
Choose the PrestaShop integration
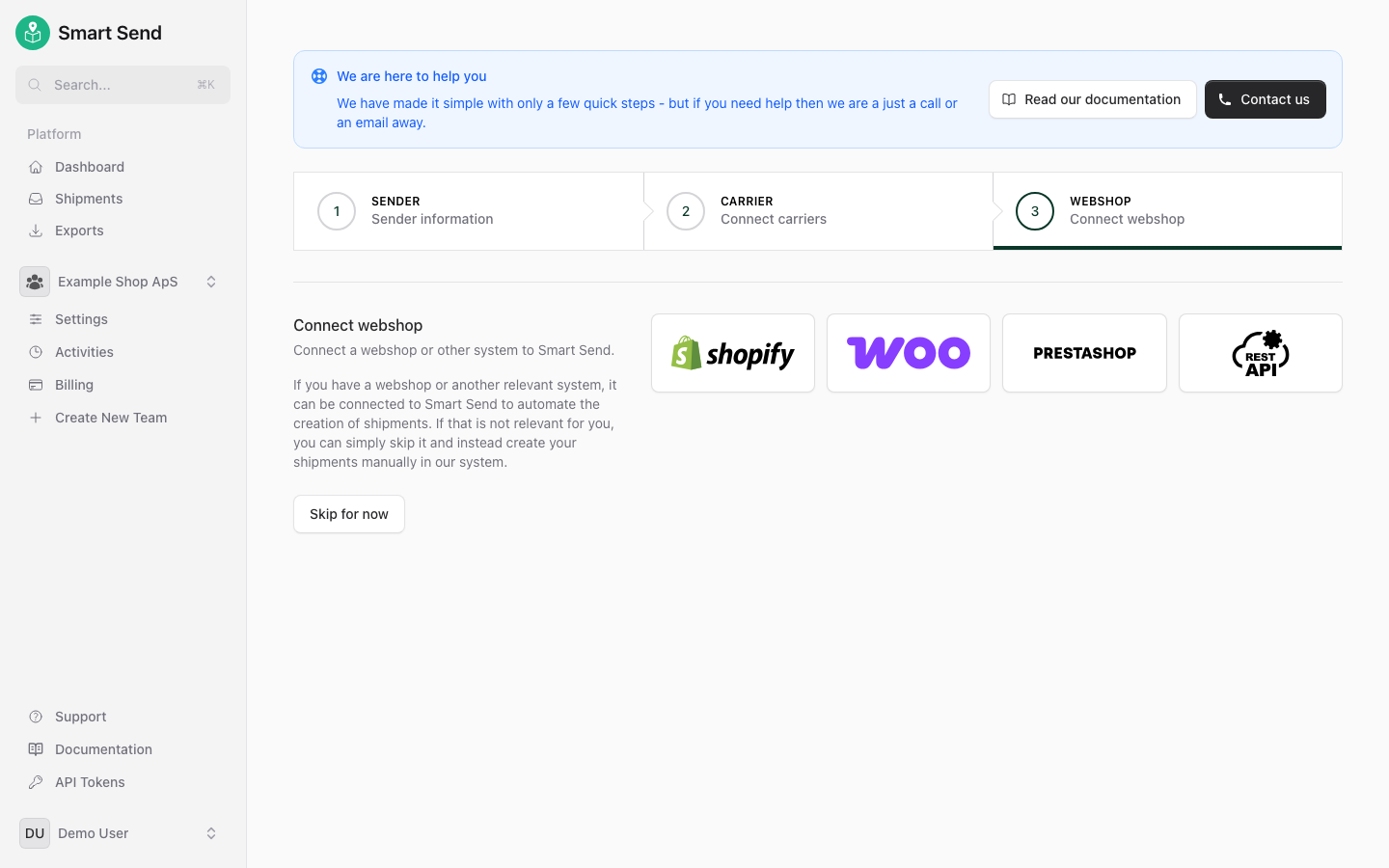[x=1084, y=353]
